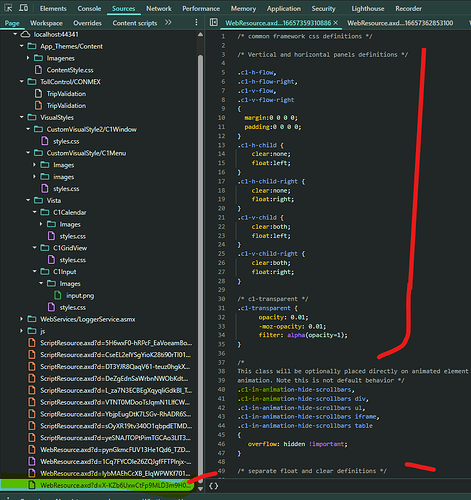Viewport: 471px width, 500px height.
Task: Open the Elements panel tab
Action: tap(53, 9)
